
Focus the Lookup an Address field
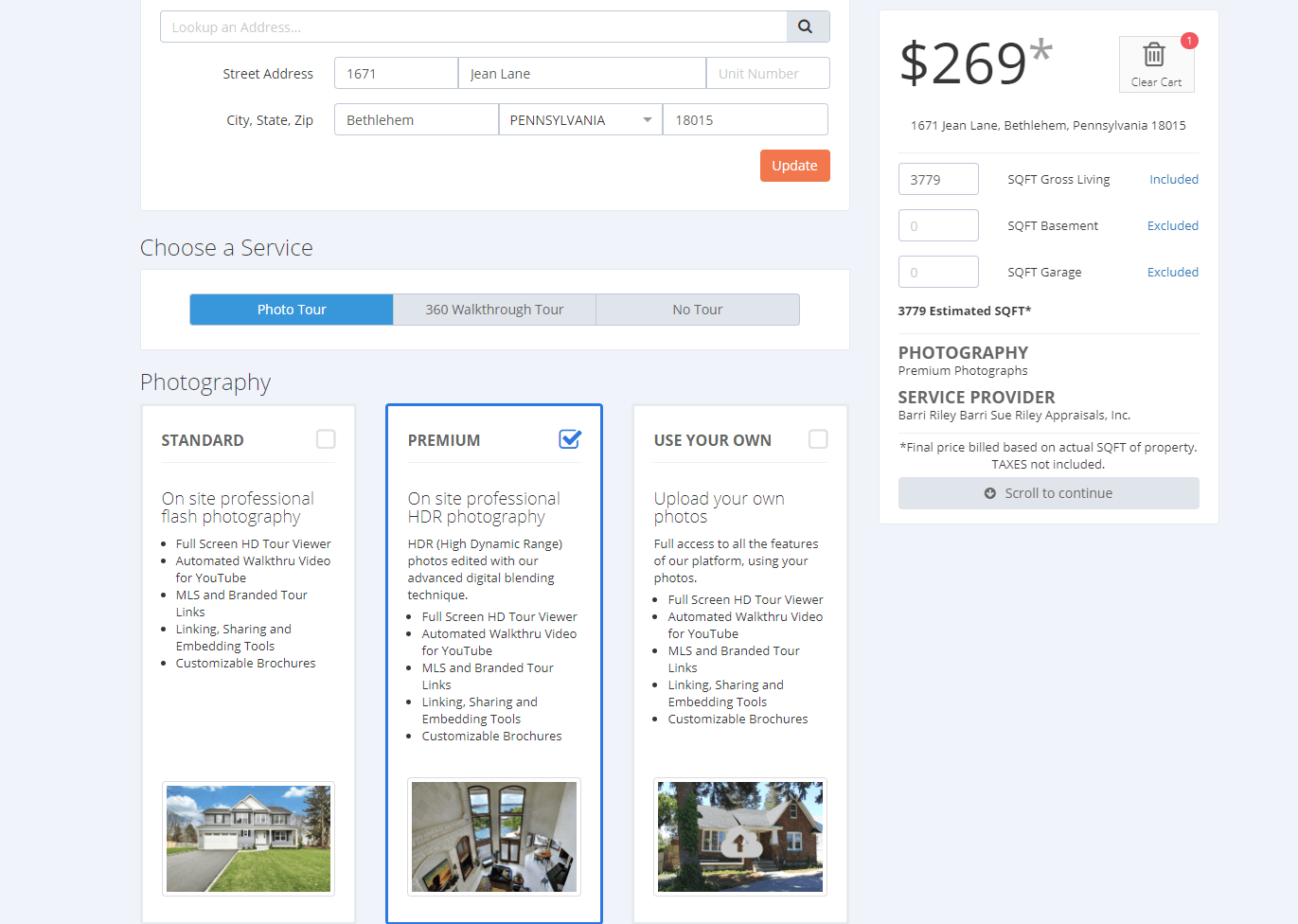click(473, 27)
